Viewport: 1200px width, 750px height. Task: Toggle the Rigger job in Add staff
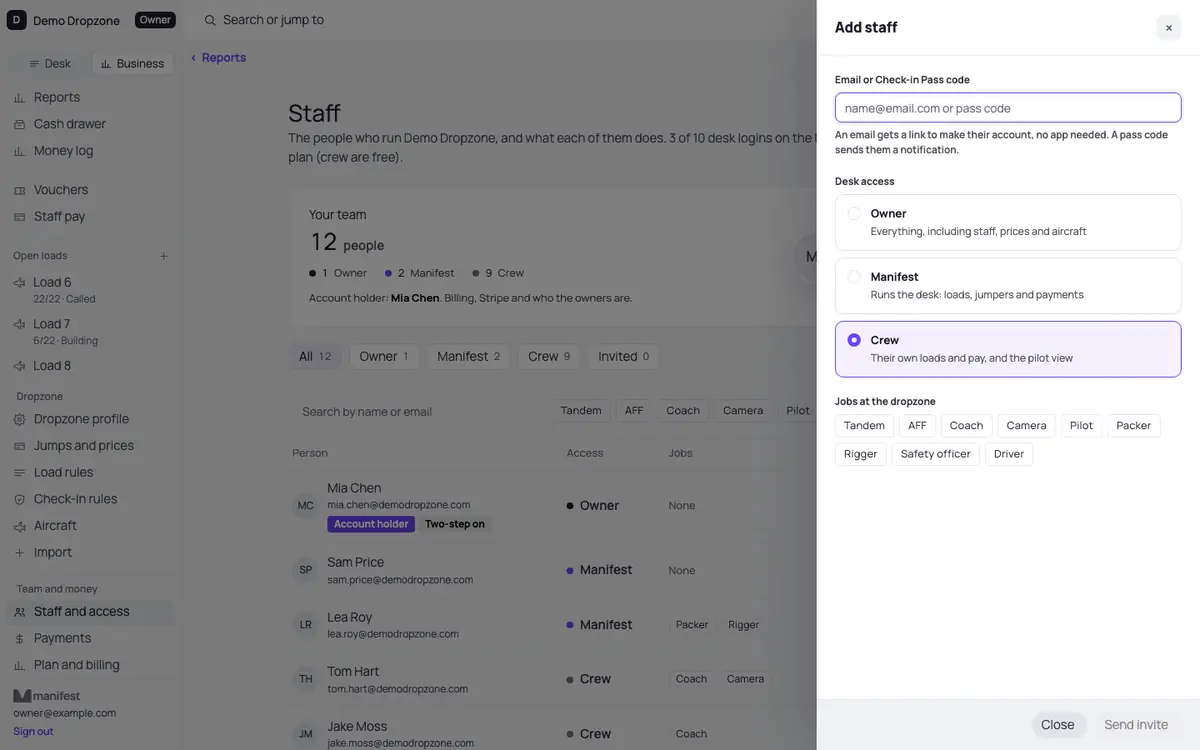(x=860, y=454)
